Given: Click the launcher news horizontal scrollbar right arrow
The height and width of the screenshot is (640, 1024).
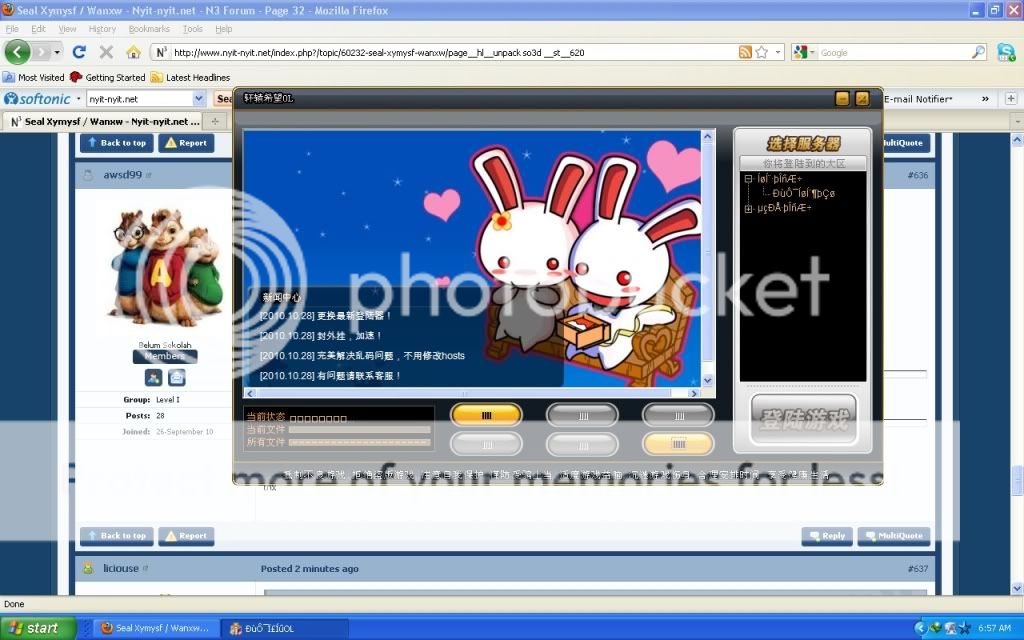Looking at the screenshot, I should coord(694,393).
